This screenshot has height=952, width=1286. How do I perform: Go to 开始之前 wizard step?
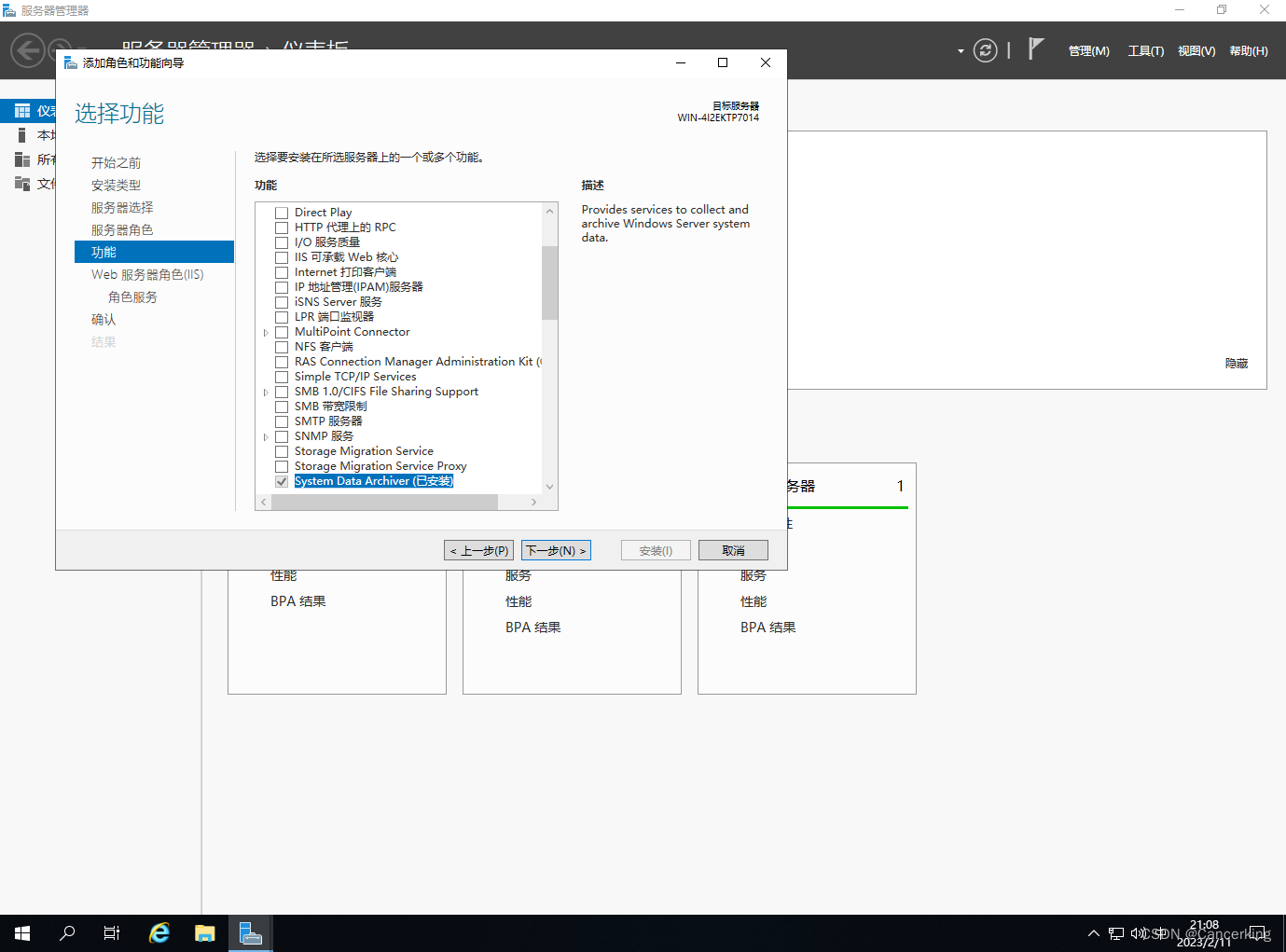tap(116, 163)
